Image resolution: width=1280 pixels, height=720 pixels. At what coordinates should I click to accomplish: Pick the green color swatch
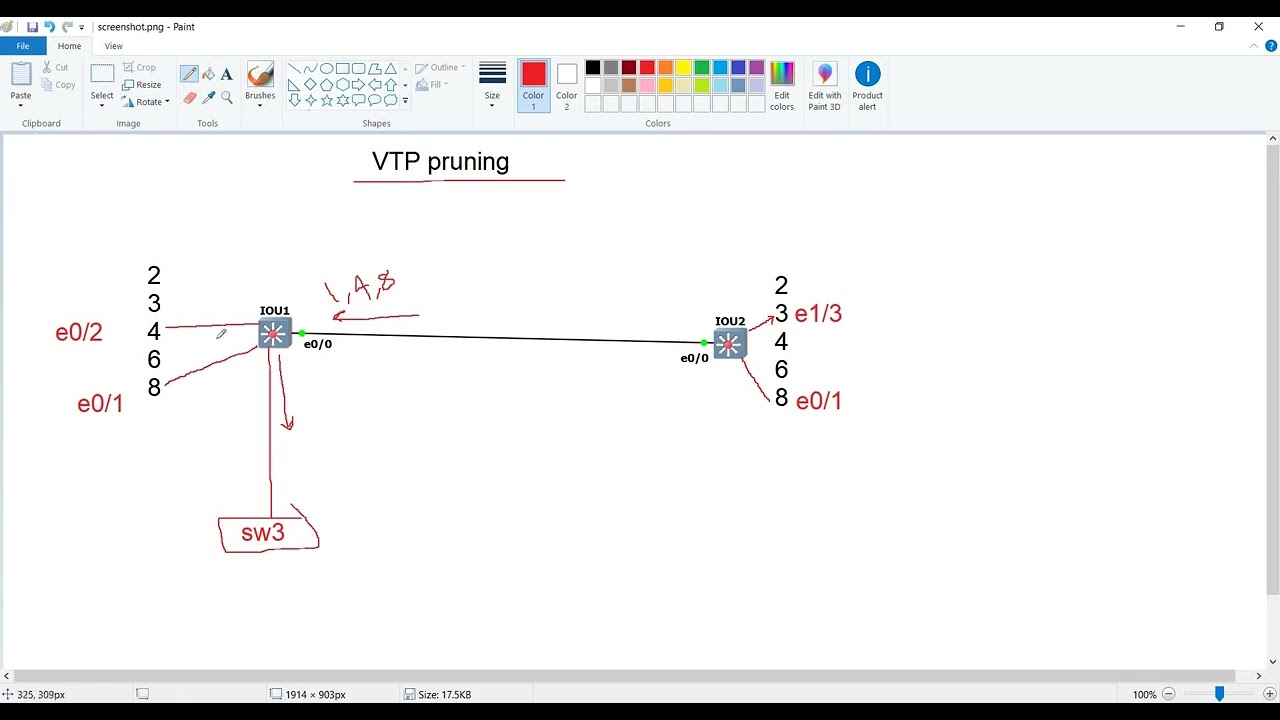[x=701, y=68]
